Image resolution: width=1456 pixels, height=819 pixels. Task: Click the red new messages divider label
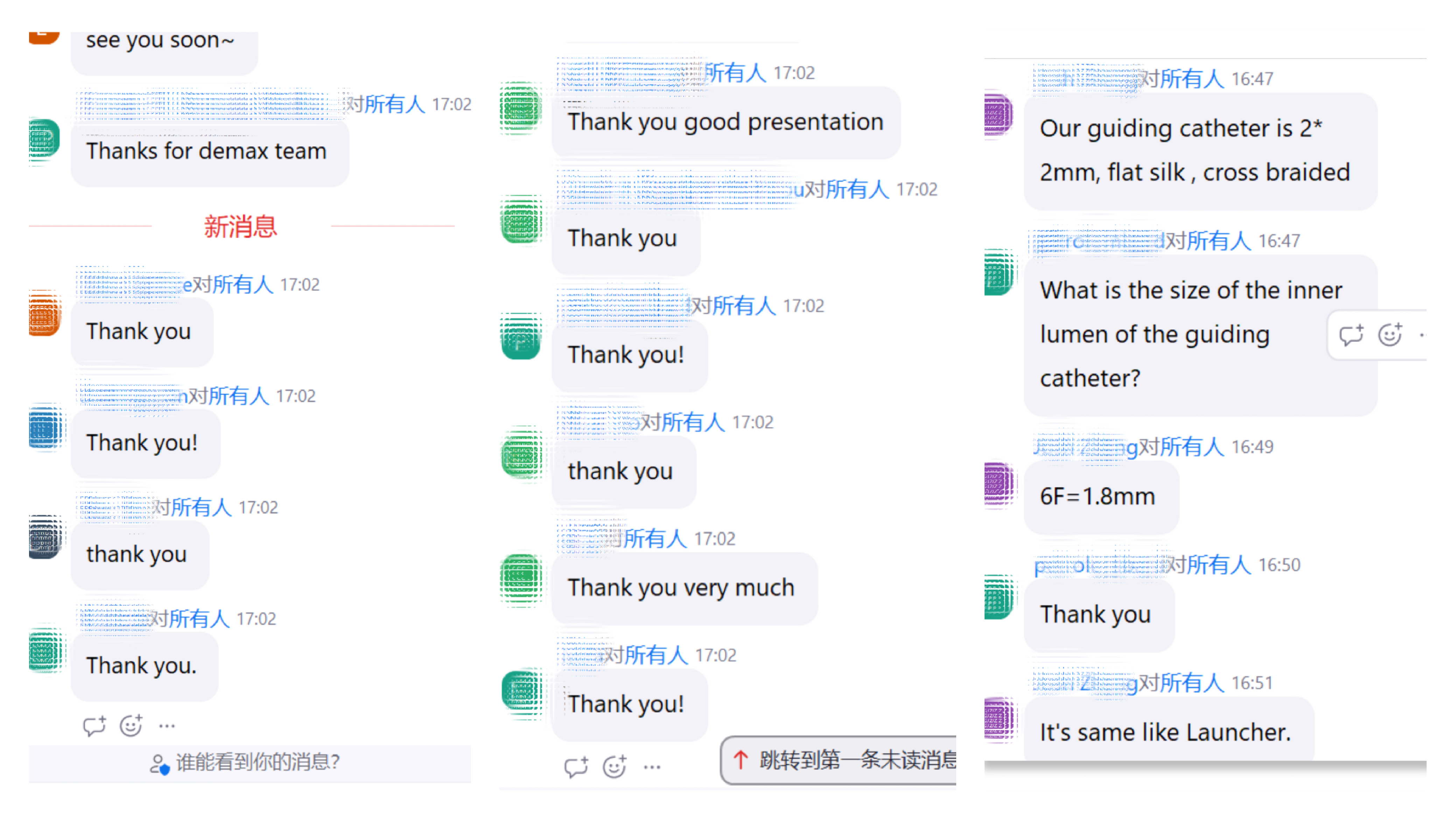click(241, 226)
